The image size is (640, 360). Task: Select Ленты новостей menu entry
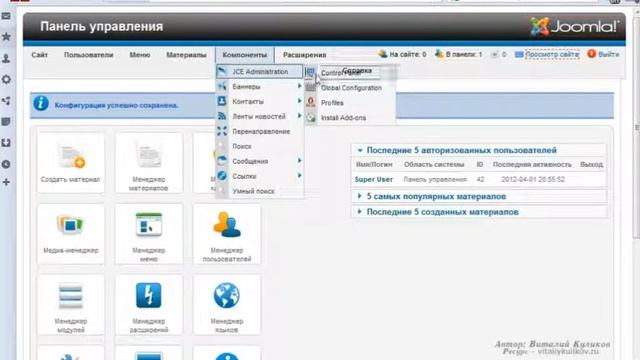tap(260, 116)
